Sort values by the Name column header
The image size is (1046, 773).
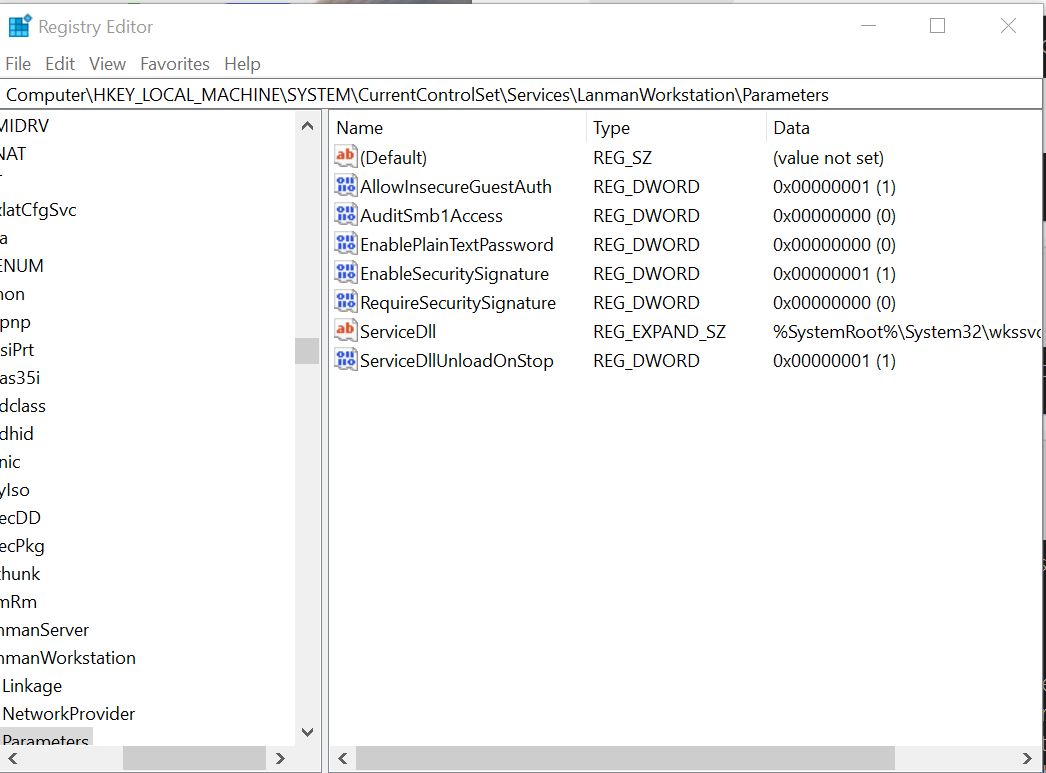(360, 128)
